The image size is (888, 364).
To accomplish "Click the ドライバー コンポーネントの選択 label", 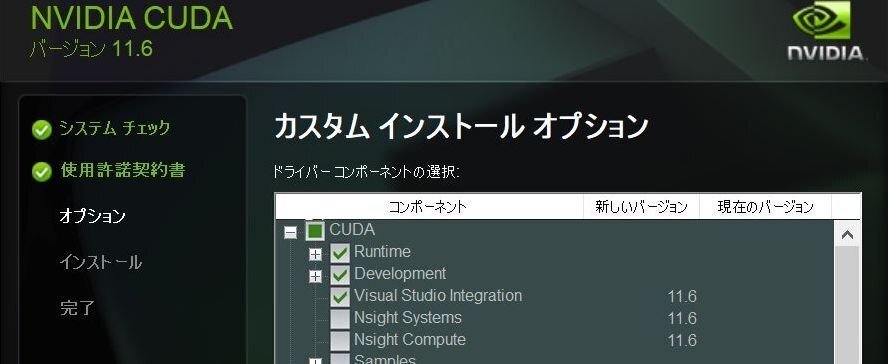I will (366, 172).
